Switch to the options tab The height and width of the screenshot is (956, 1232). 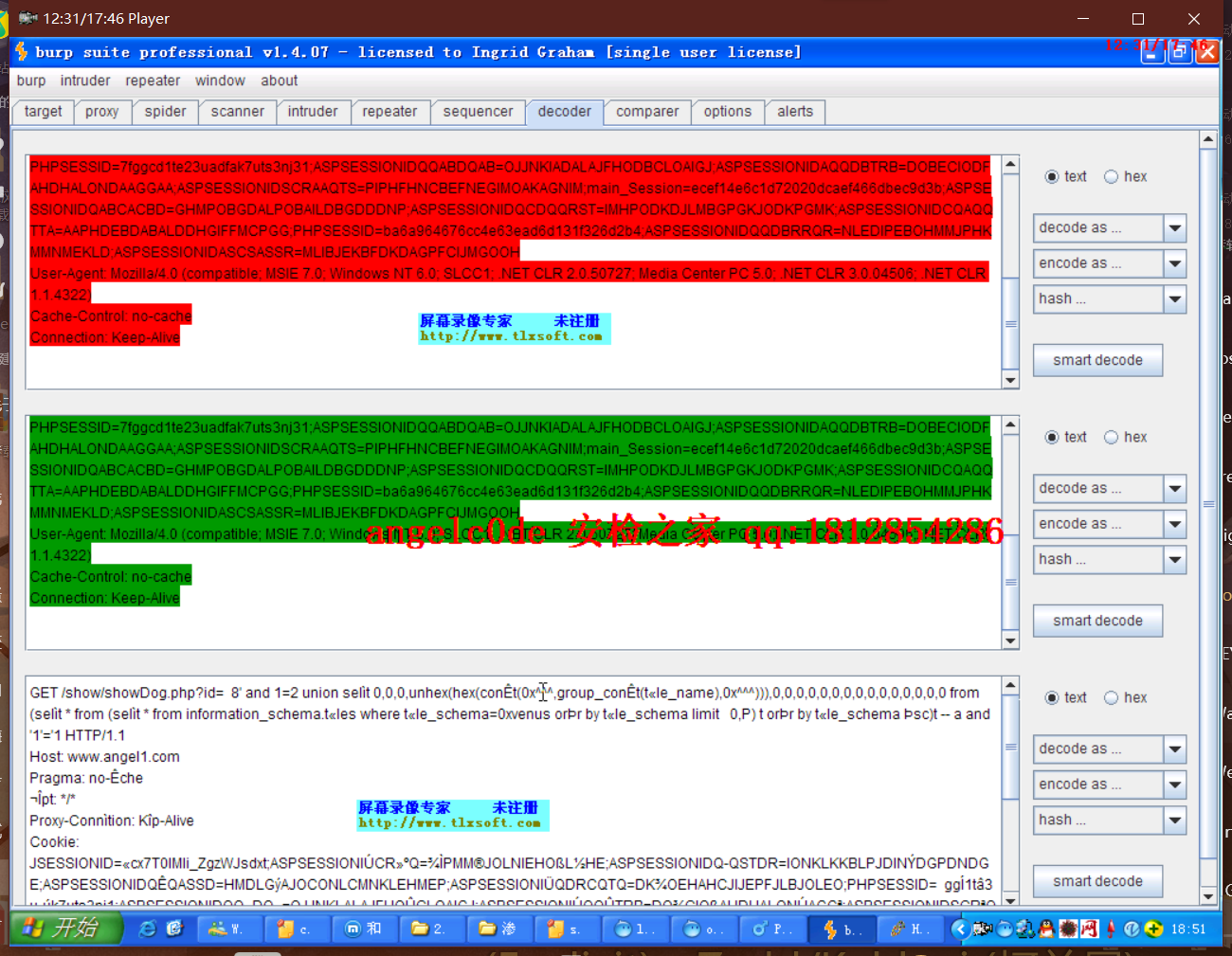[728, 112]
